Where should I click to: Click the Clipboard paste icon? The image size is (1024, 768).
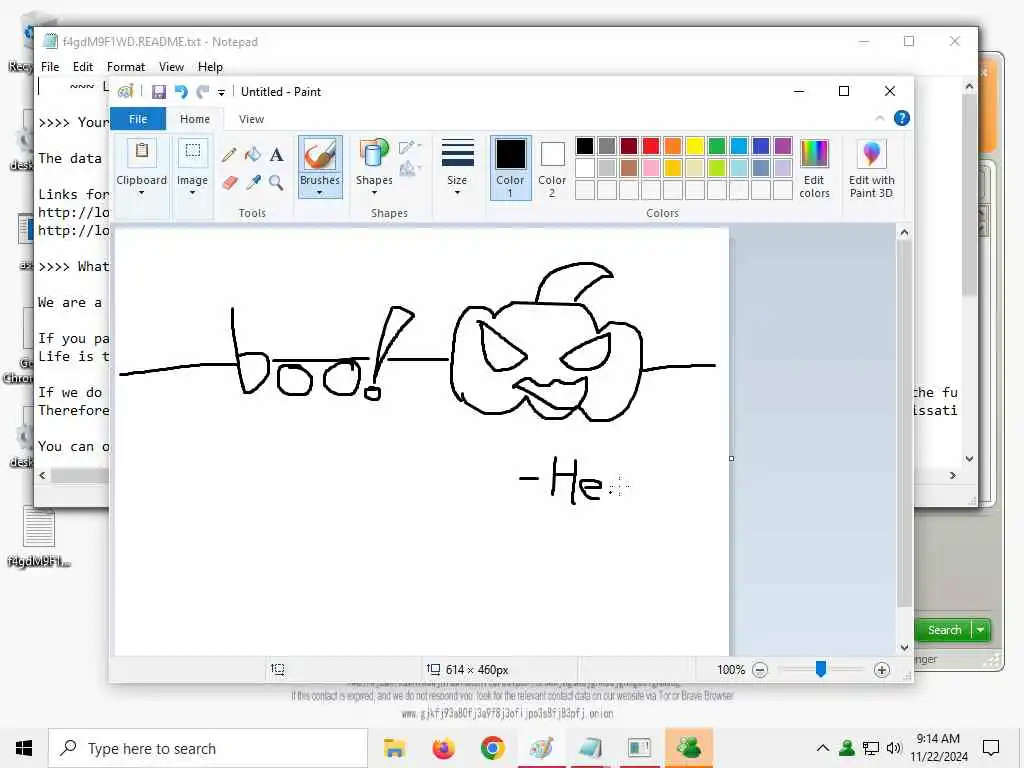point(142,153)
